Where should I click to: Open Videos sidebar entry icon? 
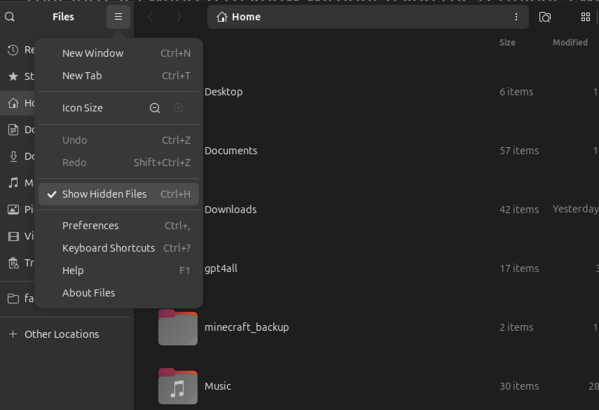(x=13, y=236)
